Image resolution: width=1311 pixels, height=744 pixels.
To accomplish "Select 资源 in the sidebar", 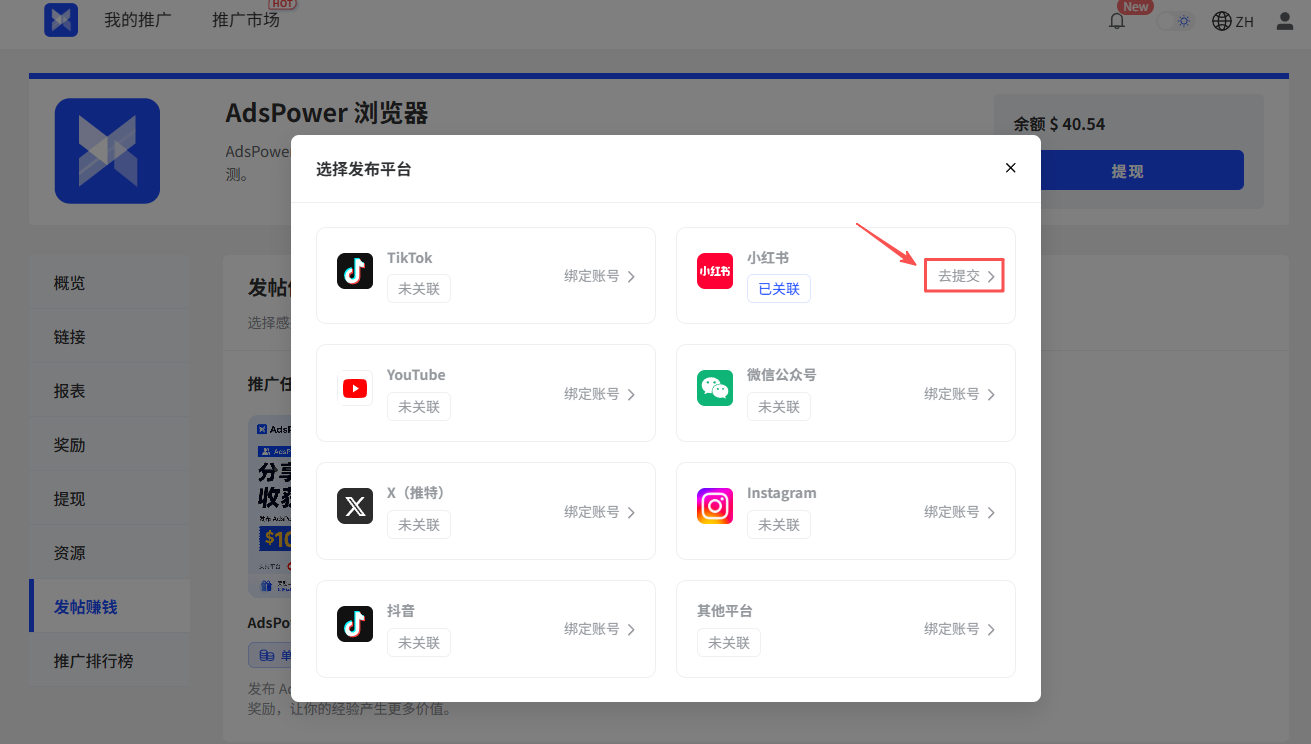I will point(110,553).
